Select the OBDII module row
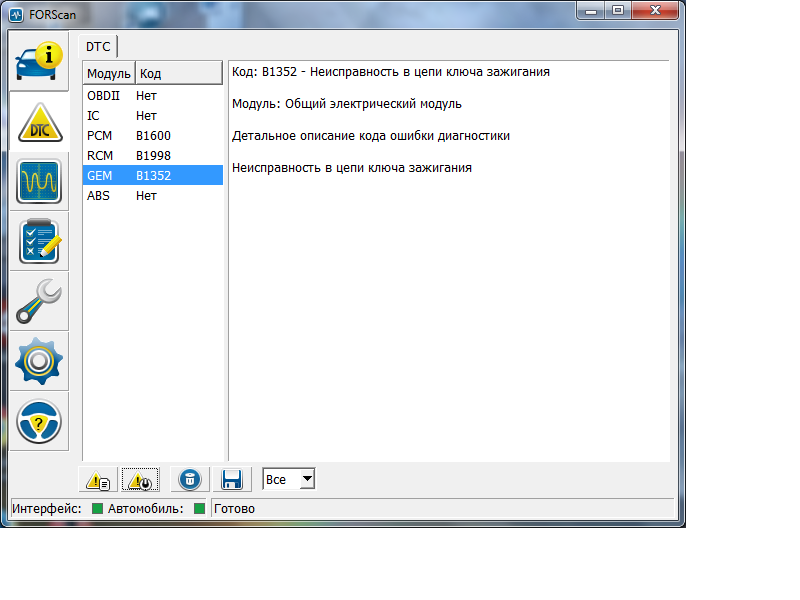Image resolution: width=800 pixels, height=600 pixels. click(x=152, y=95)
